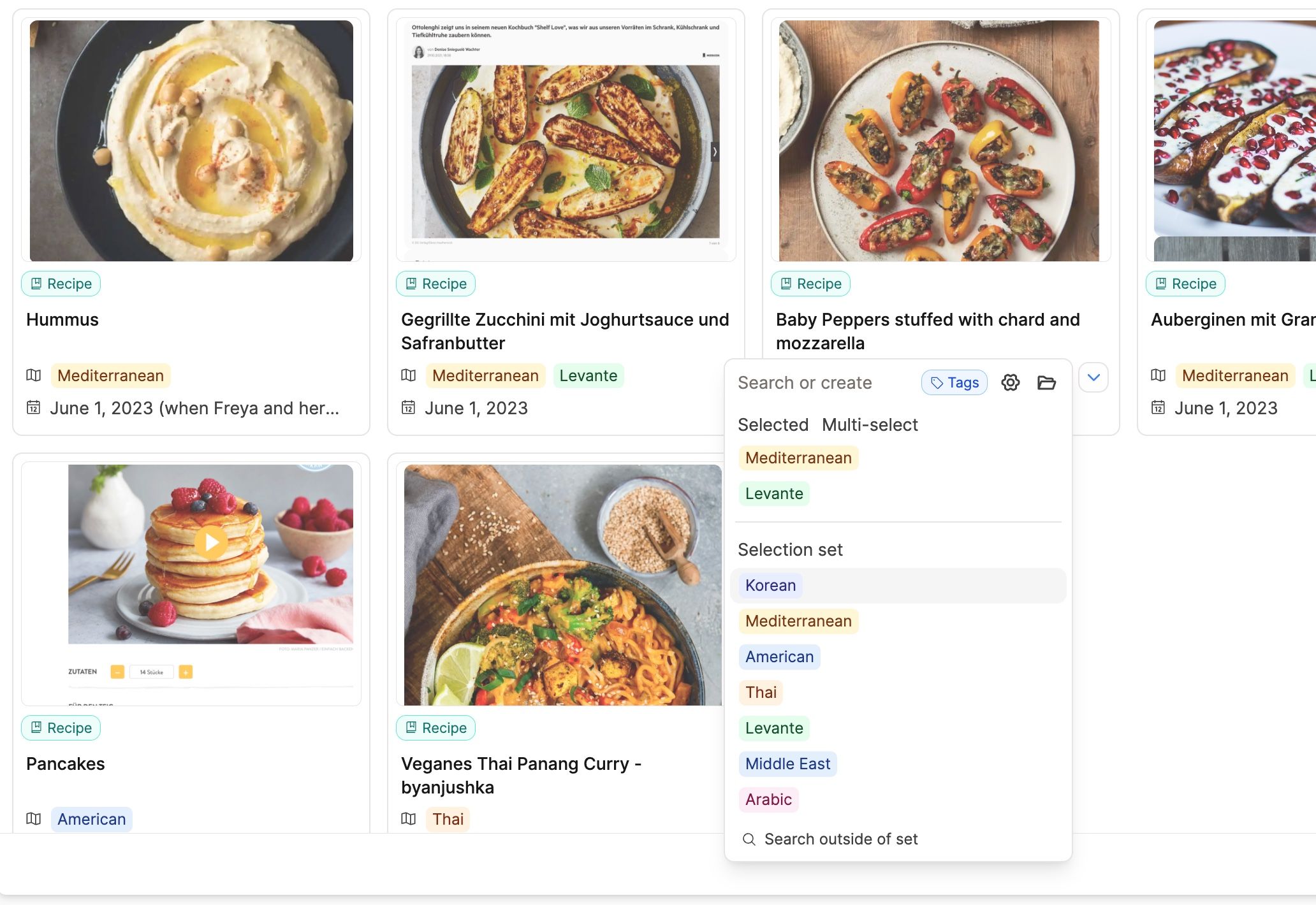Click the map icon on Pancakes card
This screenshot has height=905, width=1316.
[34, 819]
